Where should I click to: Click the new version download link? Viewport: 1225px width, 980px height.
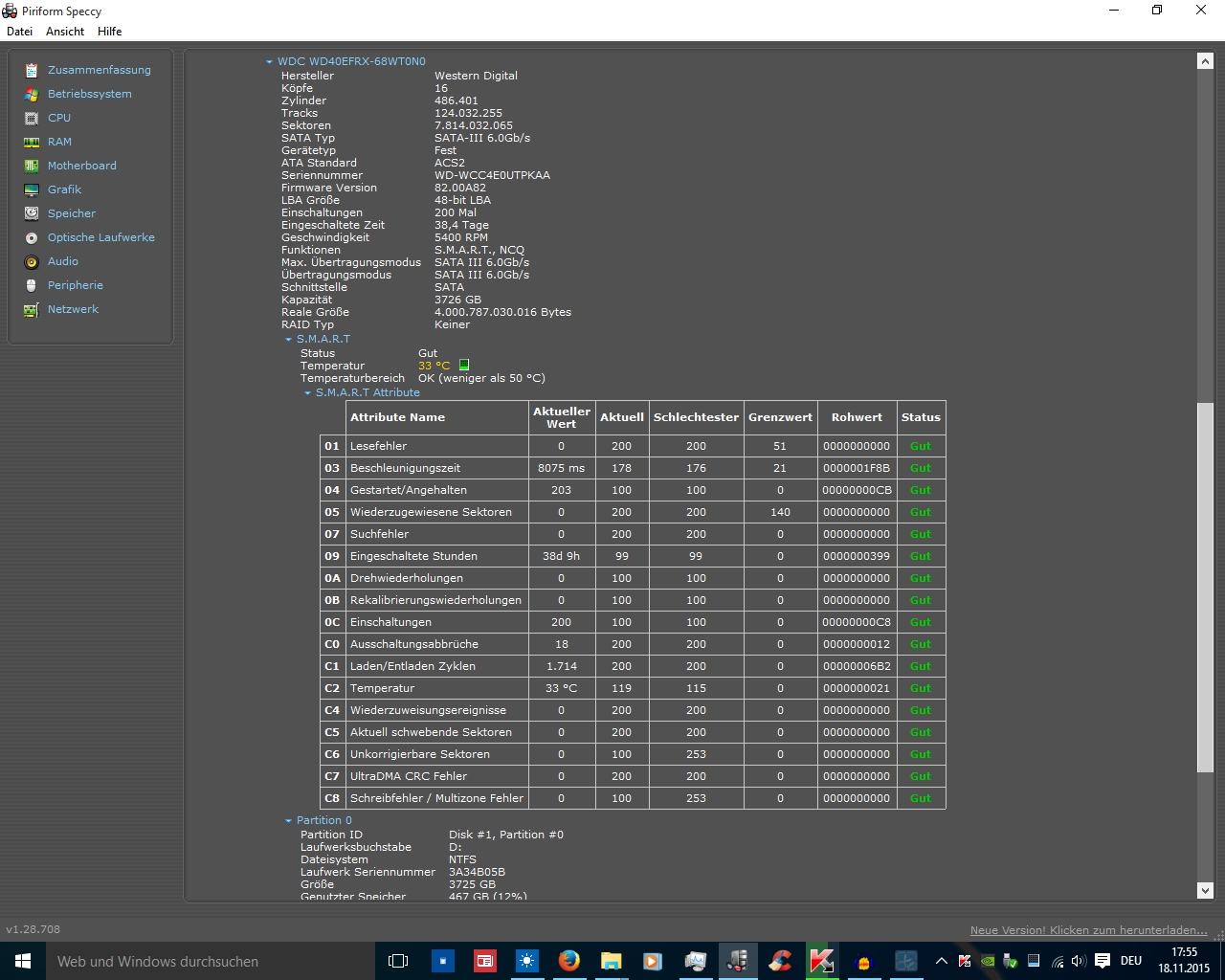1089,930
